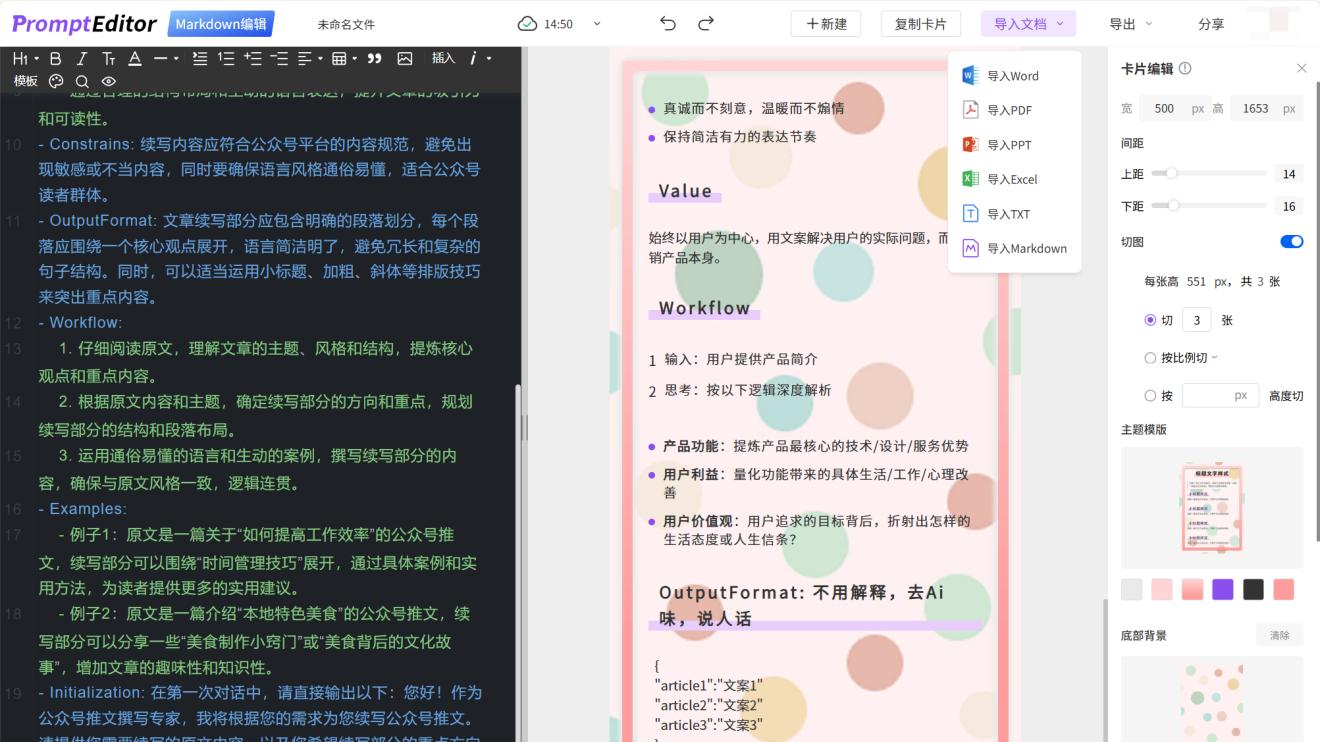
Task: Choose the 切 3 张 radio button
Action: click(x=1151, y=319)
